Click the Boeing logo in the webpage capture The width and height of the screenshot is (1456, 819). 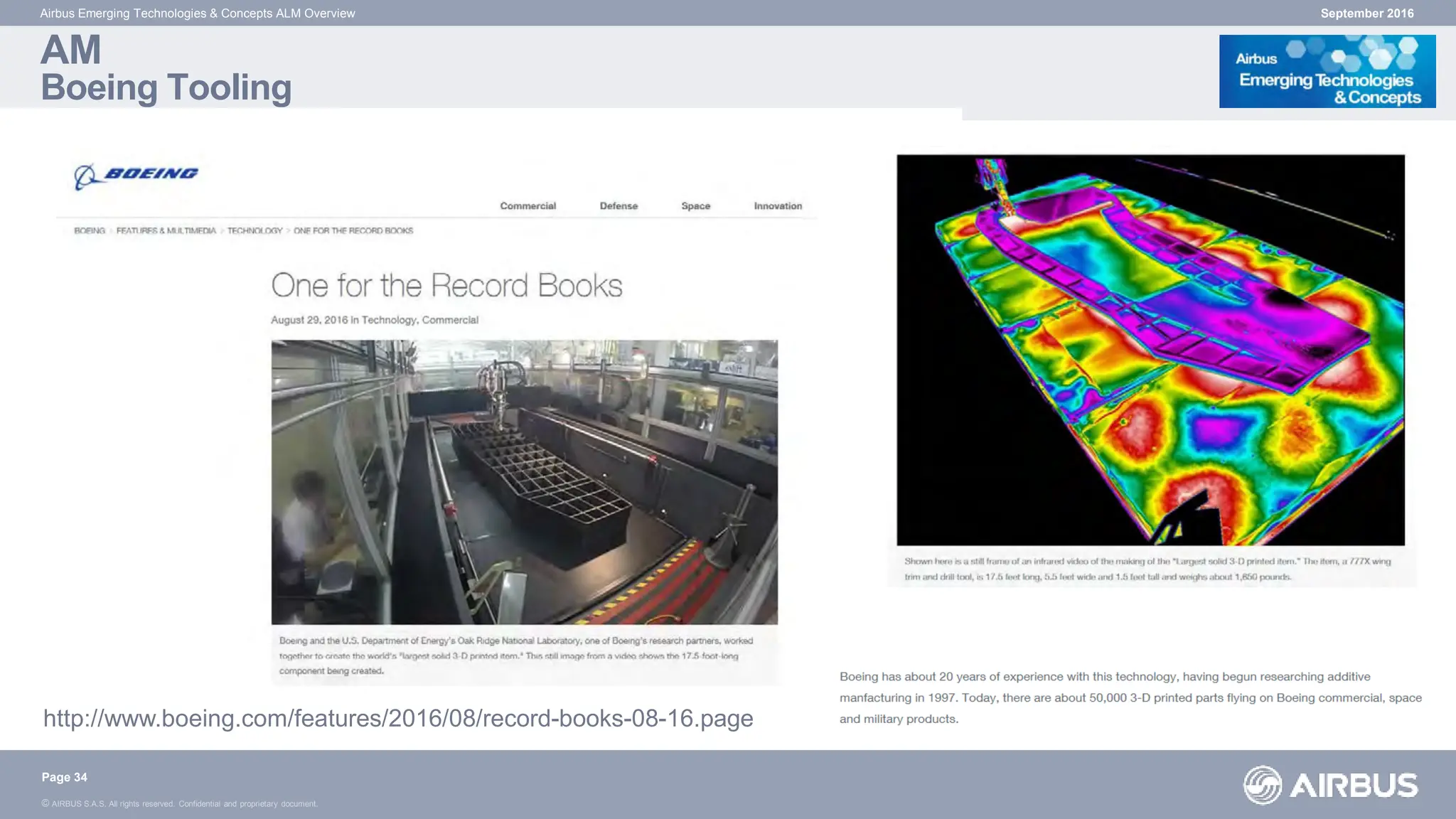(136, 176)
